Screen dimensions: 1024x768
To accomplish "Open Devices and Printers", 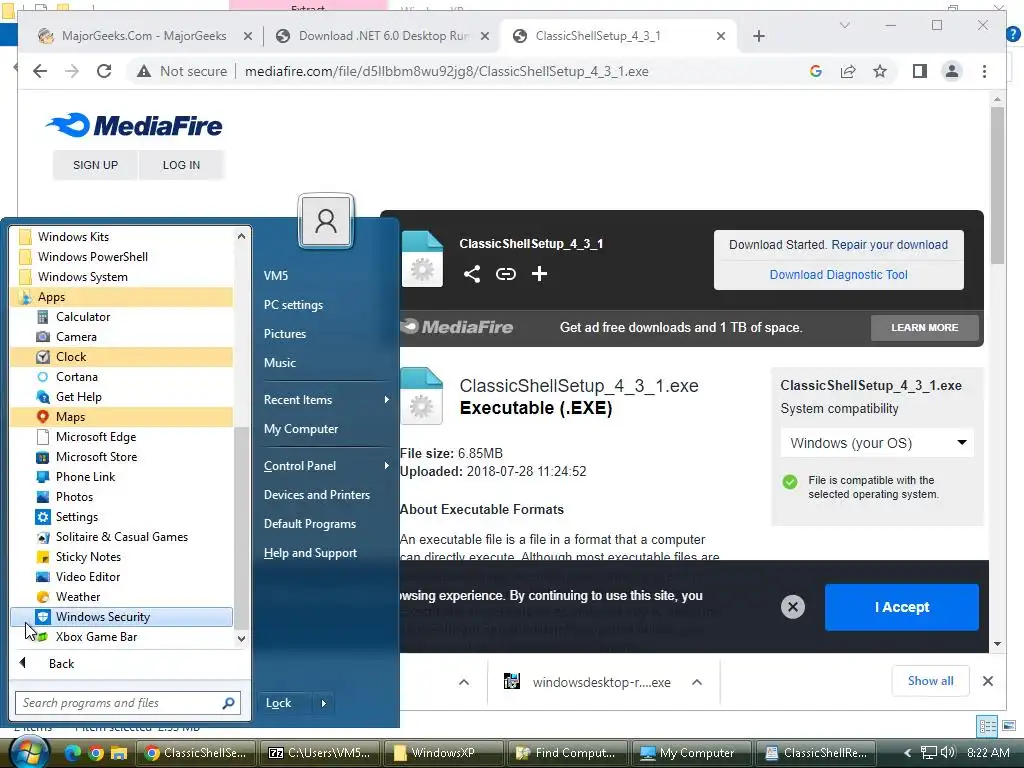I will click(317, 495).
